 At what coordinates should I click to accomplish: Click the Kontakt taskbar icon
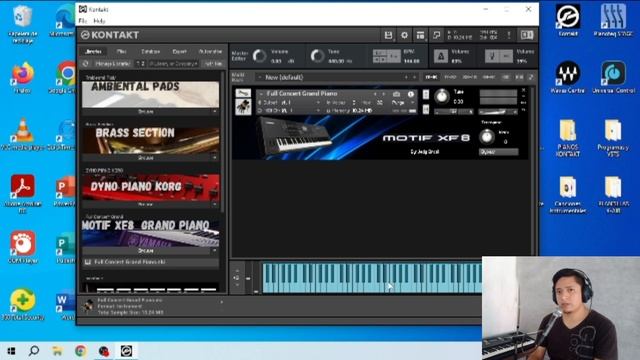(x=126, y=351)
